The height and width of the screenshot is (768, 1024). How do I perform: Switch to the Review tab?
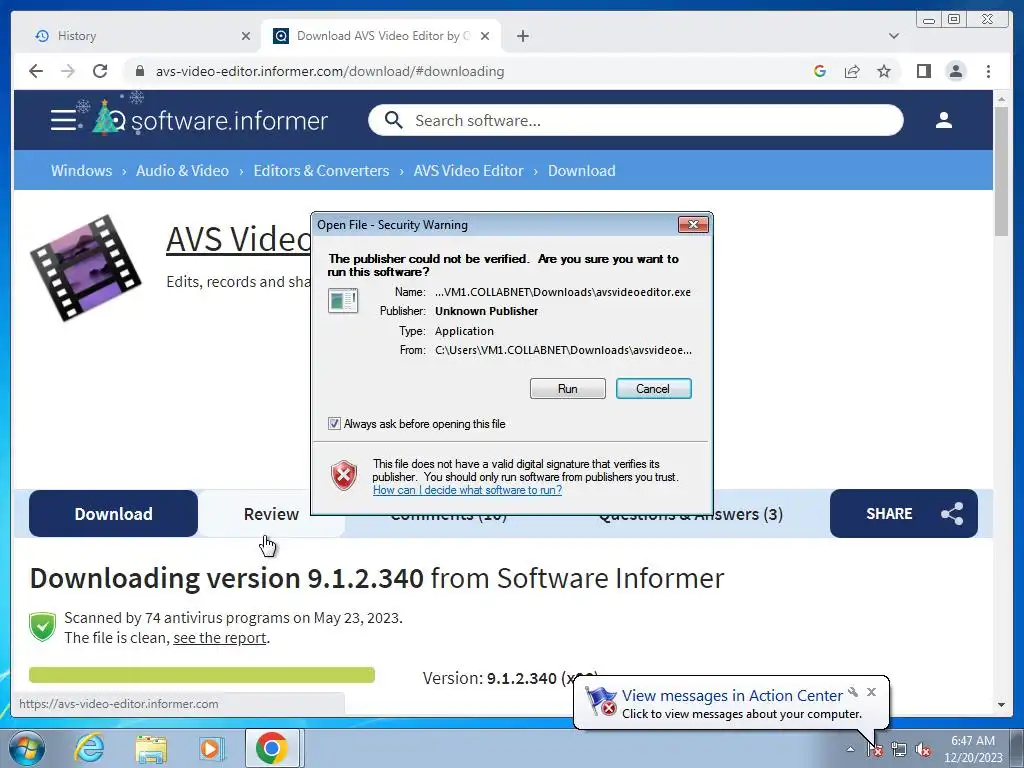coord(271,514)
